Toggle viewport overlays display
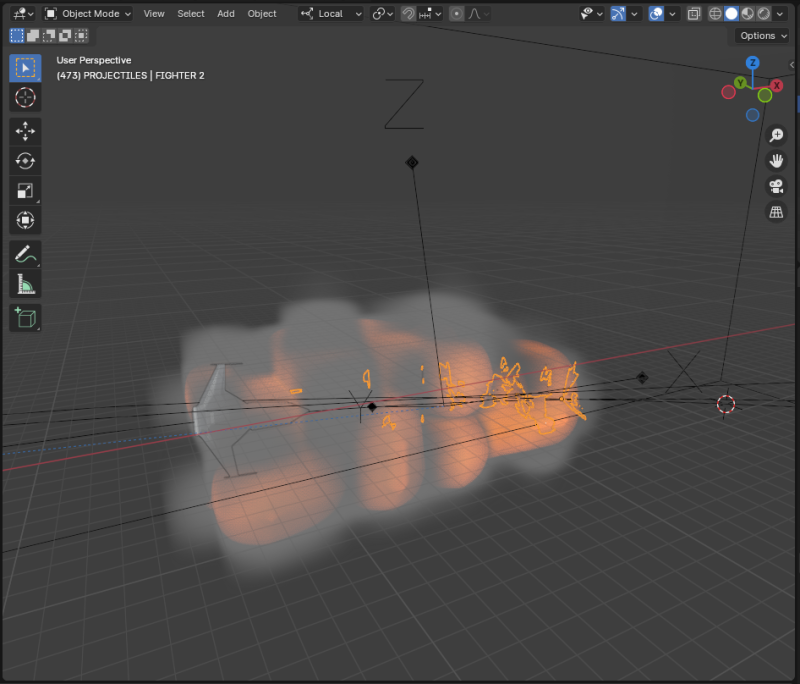The height and width of the screenshot is (684, 800). [x=656, y=14]
